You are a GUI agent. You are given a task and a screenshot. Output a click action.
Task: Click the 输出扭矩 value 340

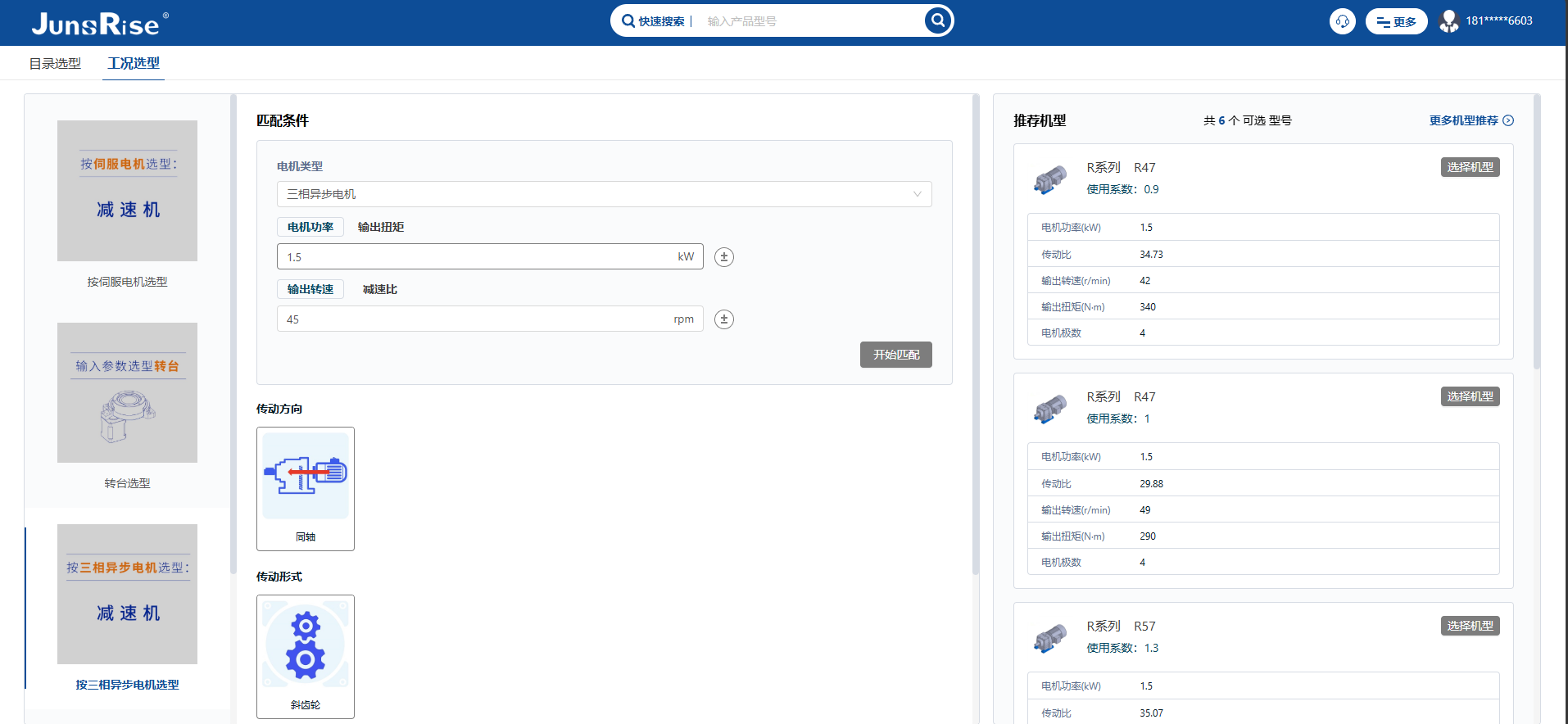(x=1148, y=307)
